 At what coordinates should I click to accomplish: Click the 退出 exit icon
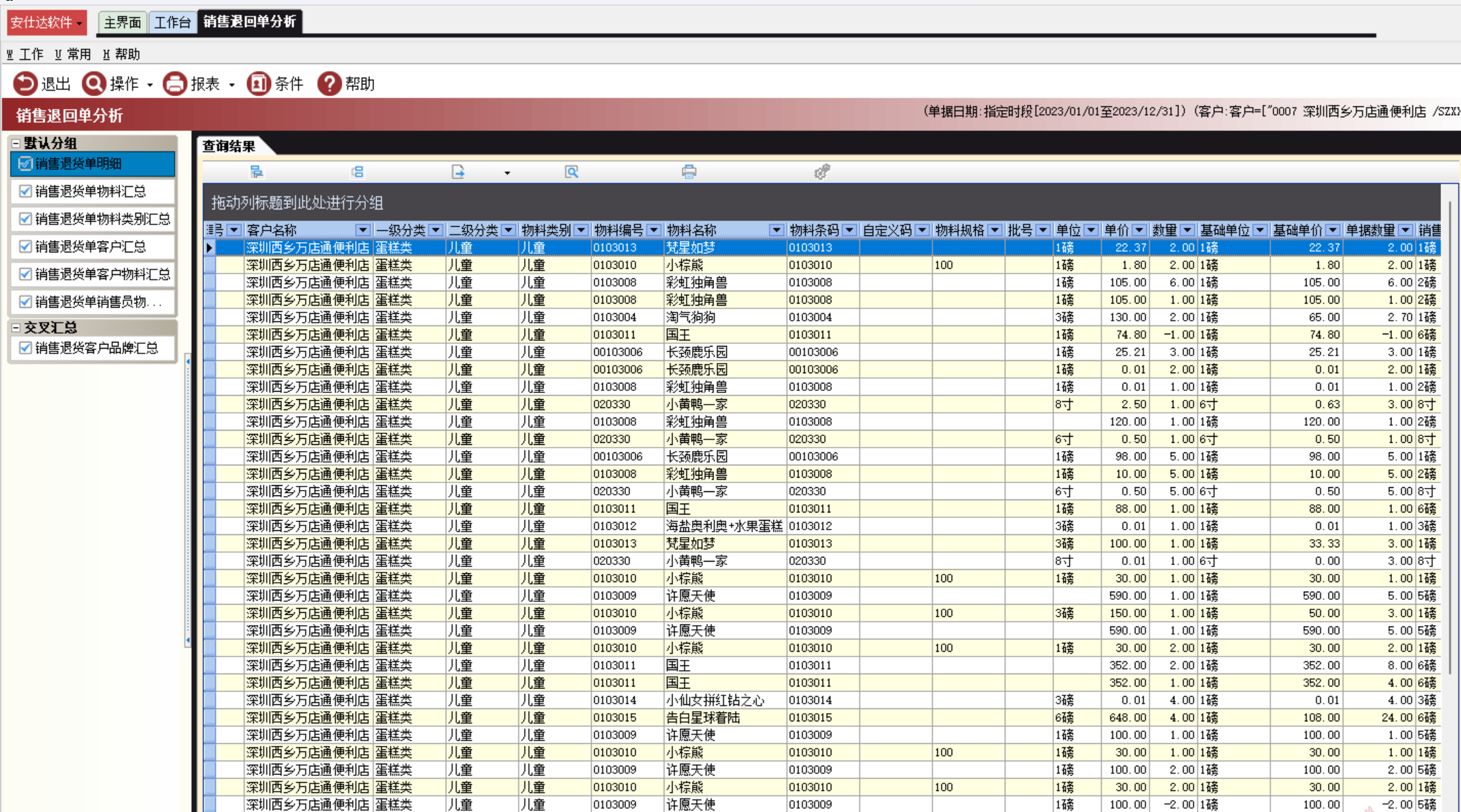[25, 84]
